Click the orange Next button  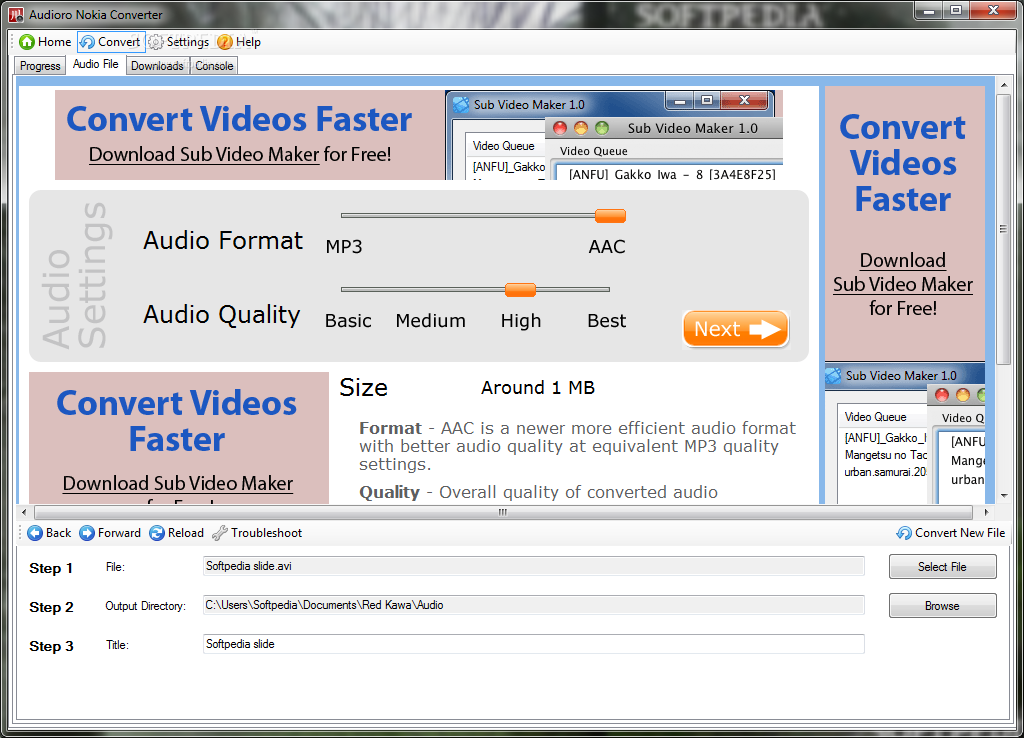[735, 329]
